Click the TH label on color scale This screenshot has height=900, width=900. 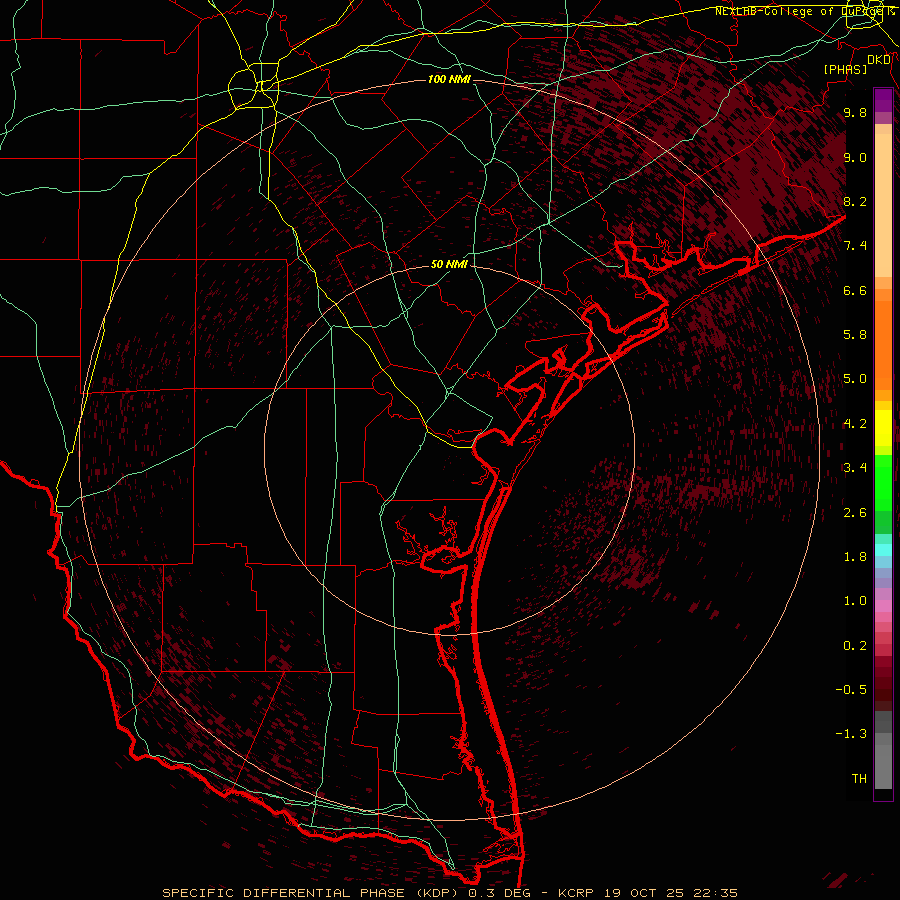coord(859,779)
